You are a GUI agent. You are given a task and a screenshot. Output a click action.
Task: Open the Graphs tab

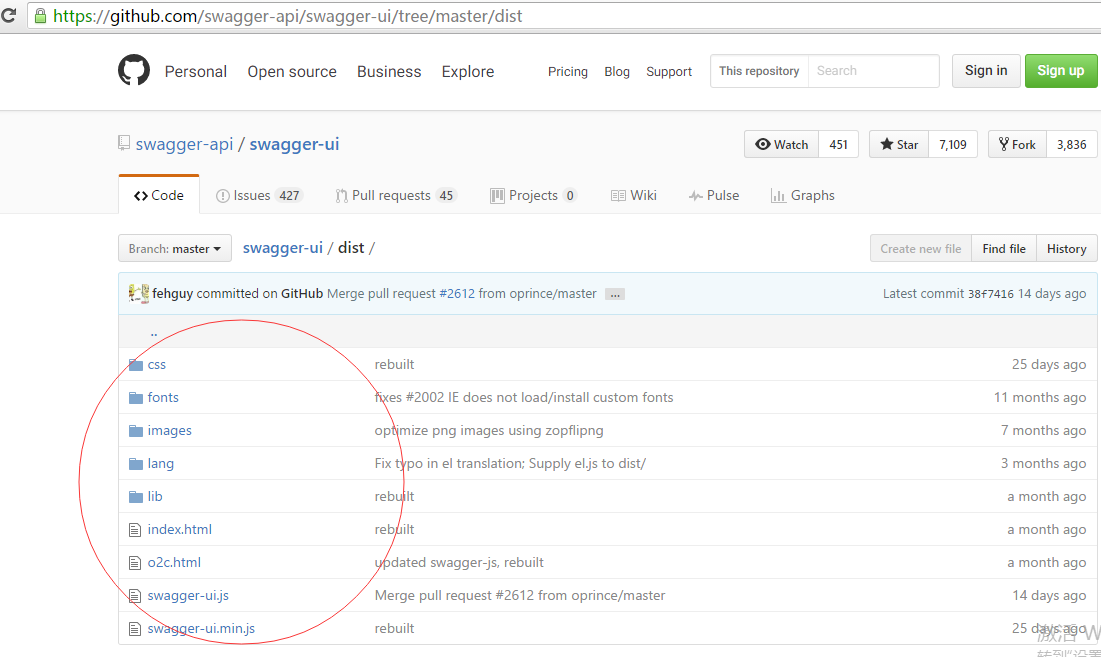[802, 196]
